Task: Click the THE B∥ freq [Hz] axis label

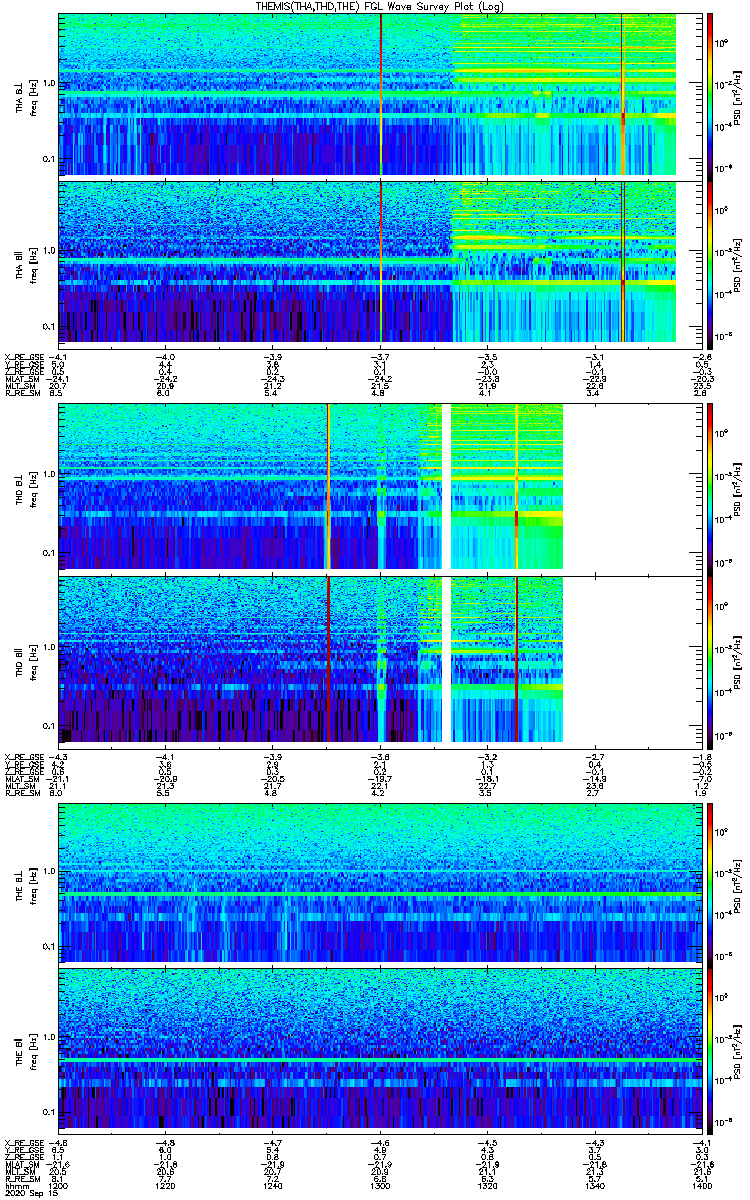Action: [32, 1051]
